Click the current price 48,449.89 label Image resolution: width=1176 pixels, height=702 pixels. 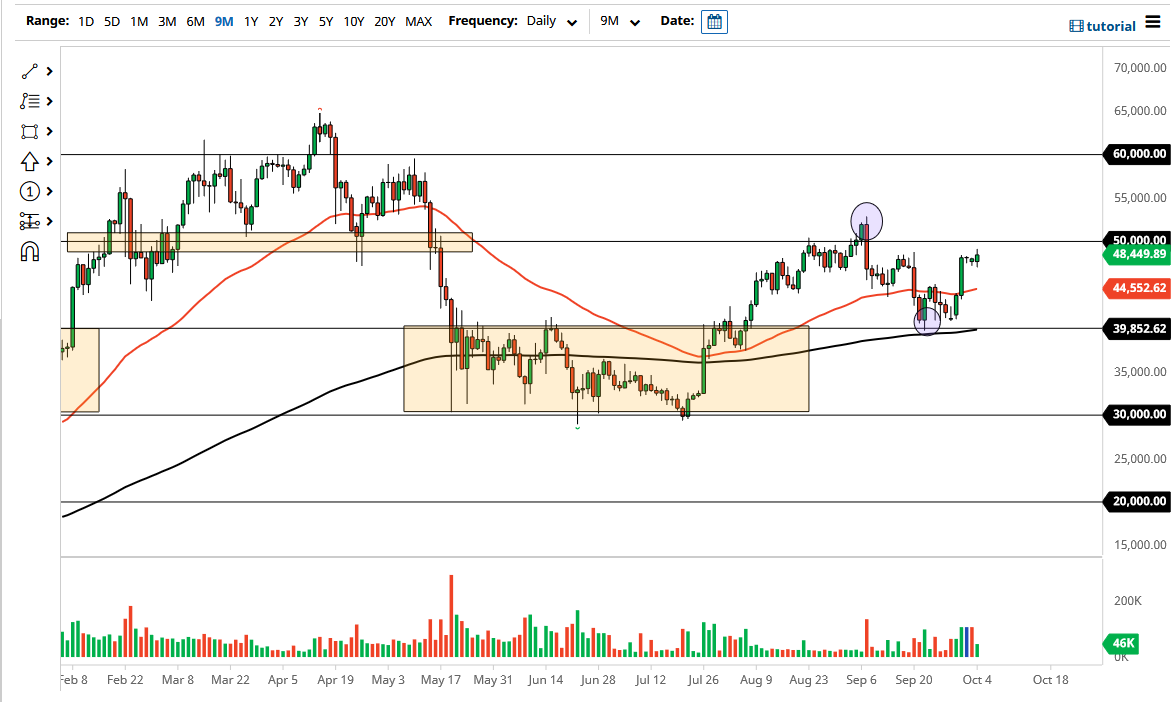(x=1136, y=254)
